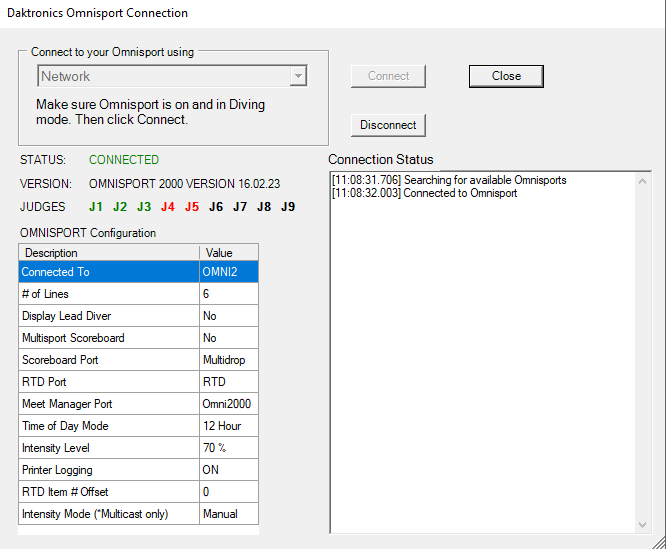Click the green CONNECTED status text

[x=124, y=160]
